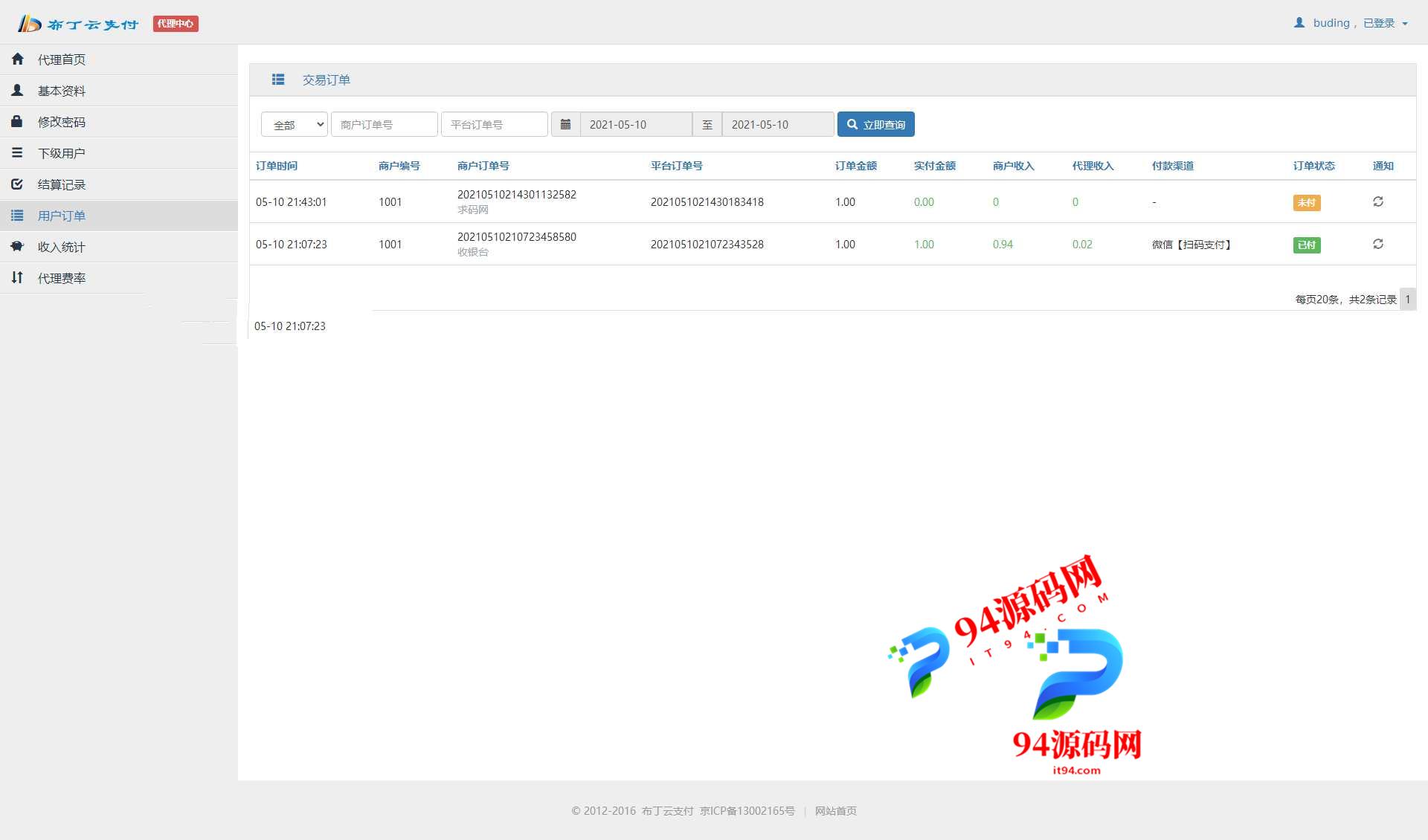Click 0.94 merchant income value
The width and height of the screenshot is (1428, 840).
point(1003,244)
